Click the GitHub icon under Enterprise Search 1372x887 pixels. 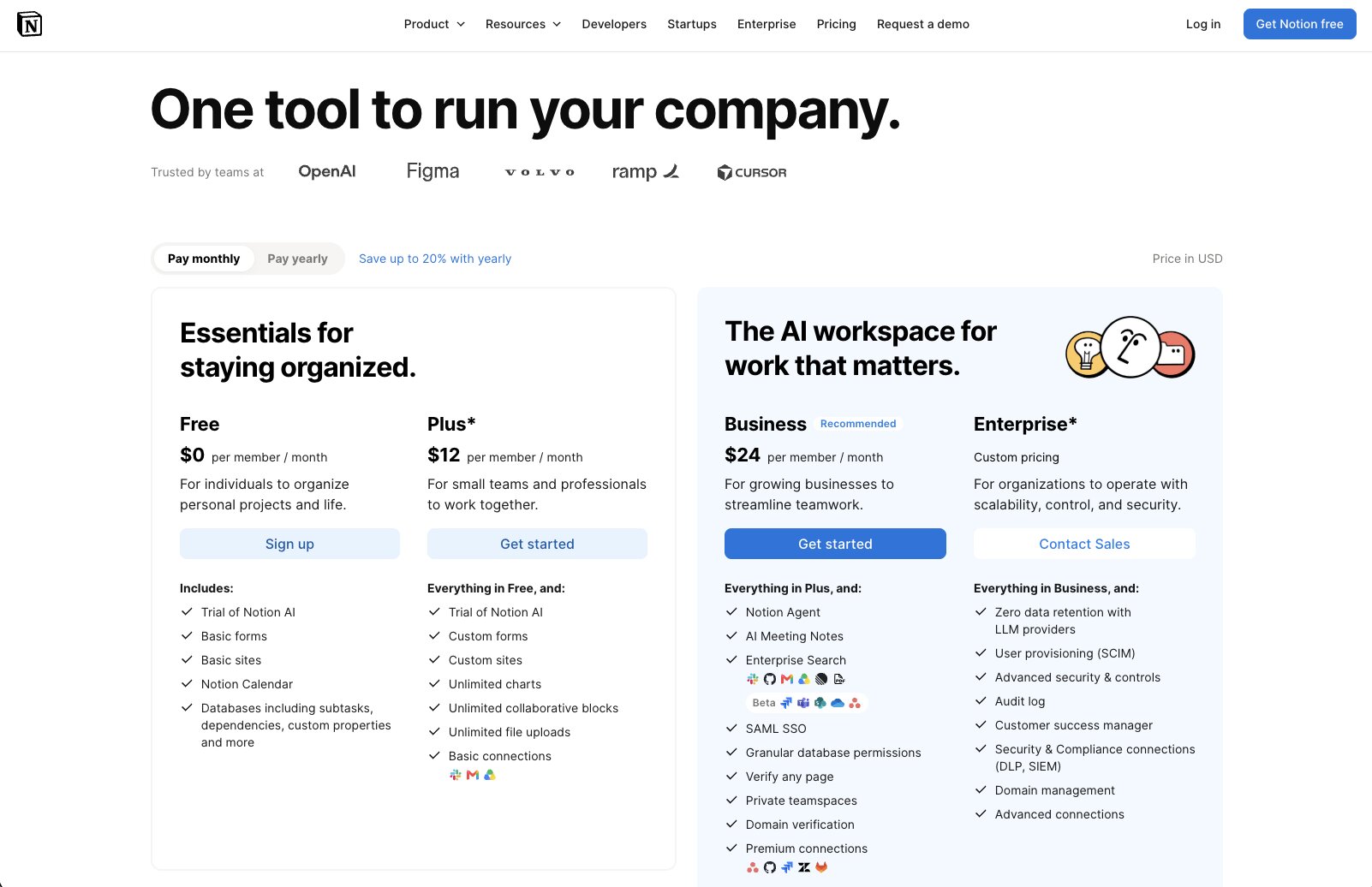click(770, 679)
